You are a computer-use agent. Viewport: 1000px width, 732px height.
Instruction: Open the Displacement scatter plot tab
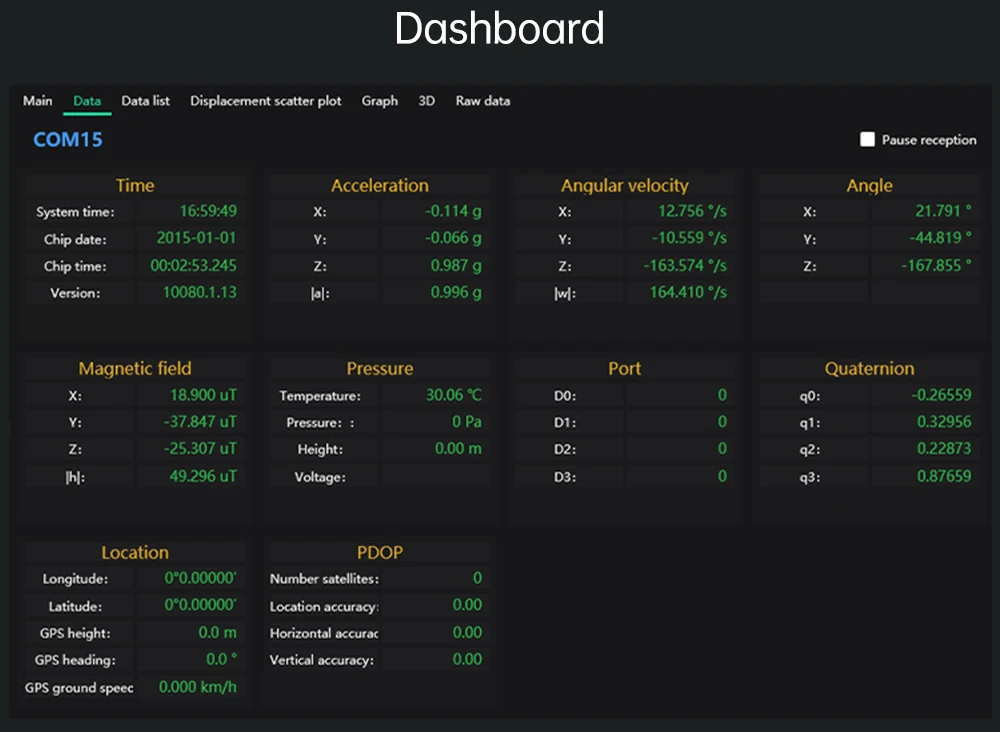tap(265, 101)
